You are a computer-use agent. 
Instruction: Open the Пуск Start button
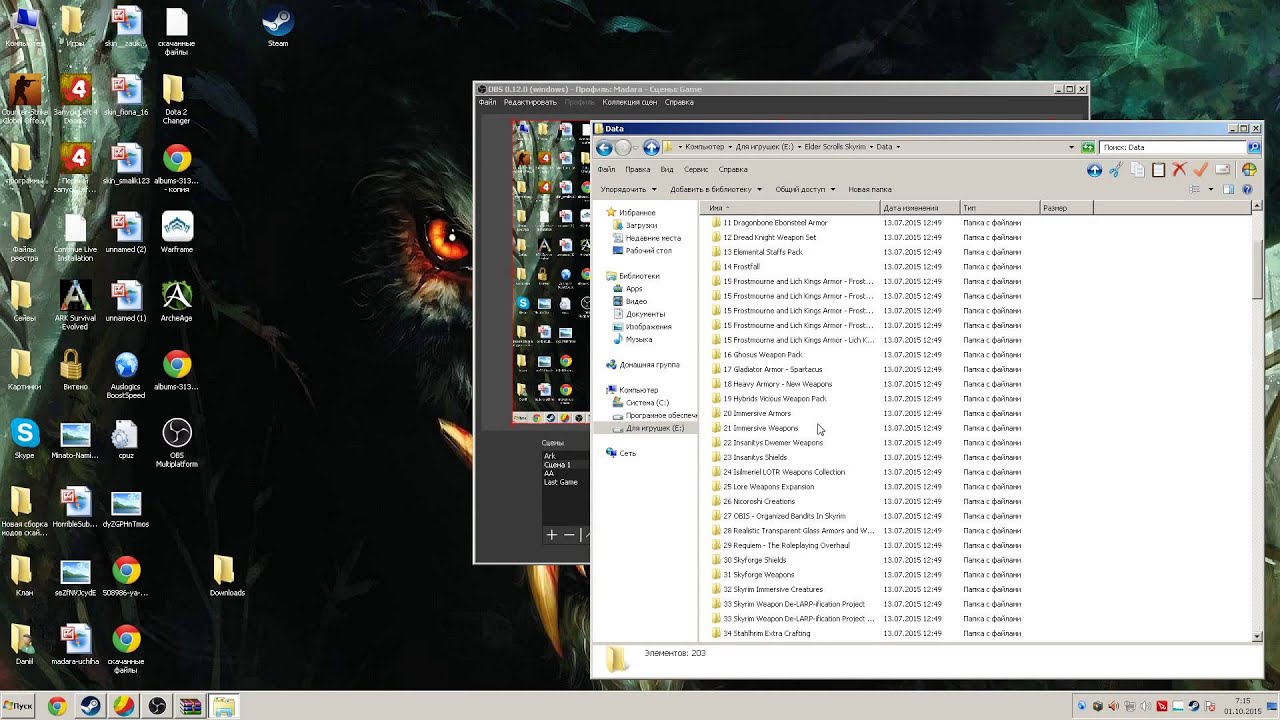point(18,706)
